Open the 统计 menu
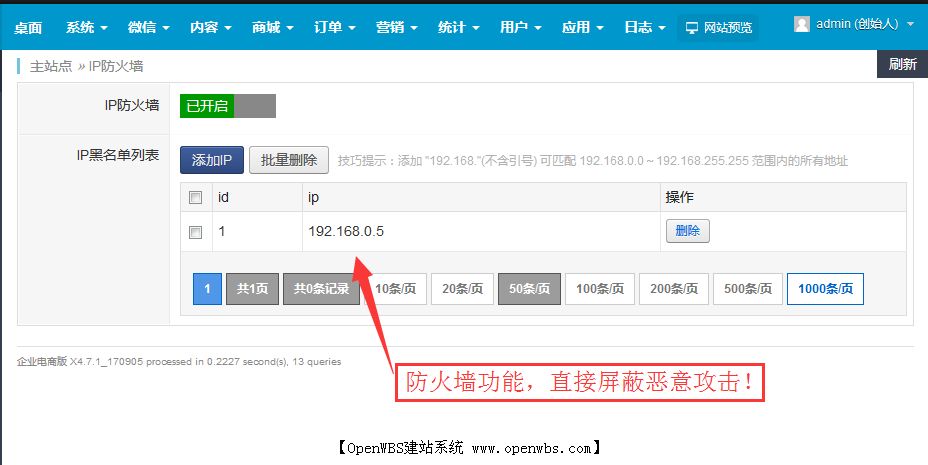The image size is (928, 465). pos(458,27)
